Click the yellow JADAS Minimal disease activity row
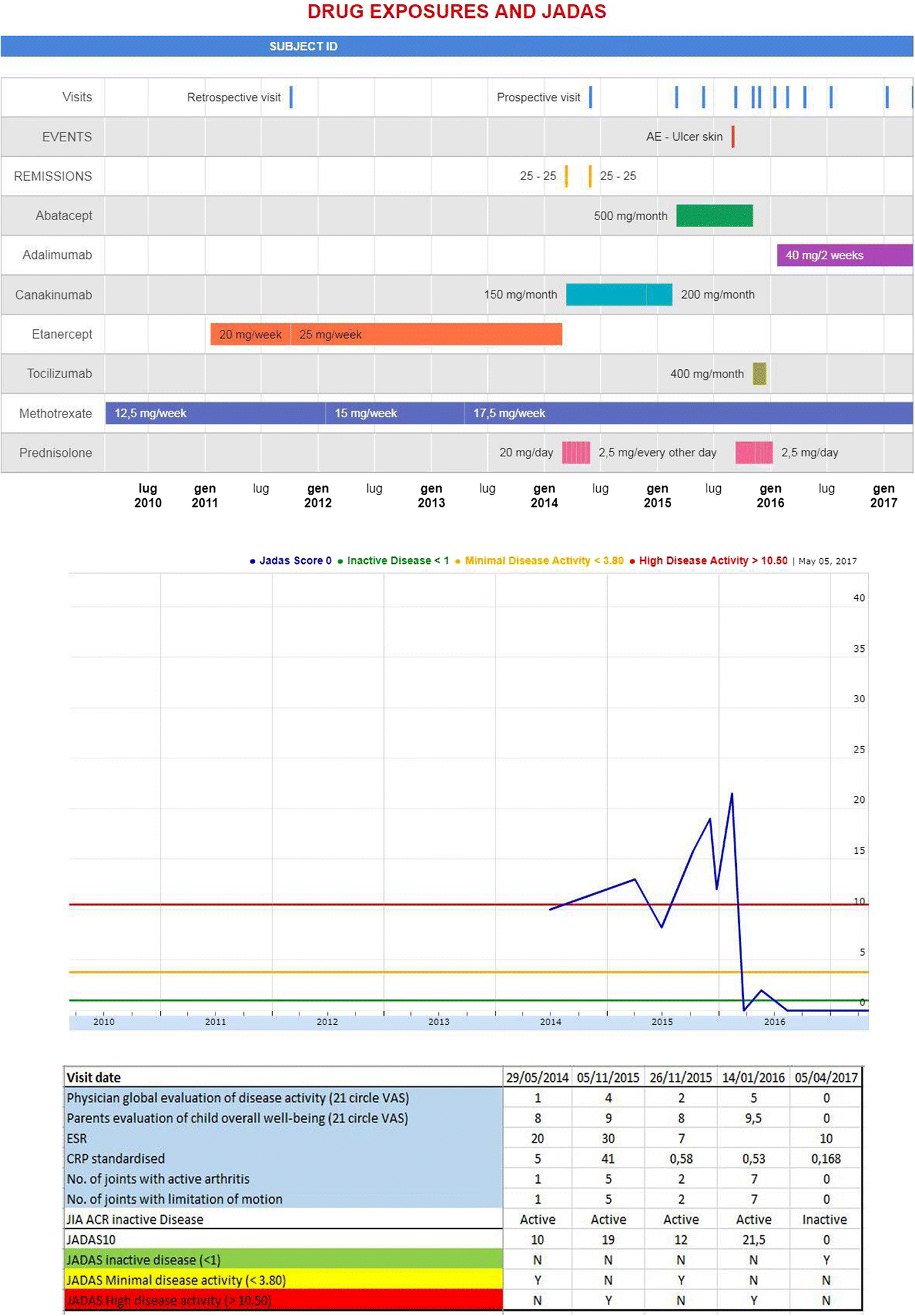 pyautogui.click(x=284, y=1280)
